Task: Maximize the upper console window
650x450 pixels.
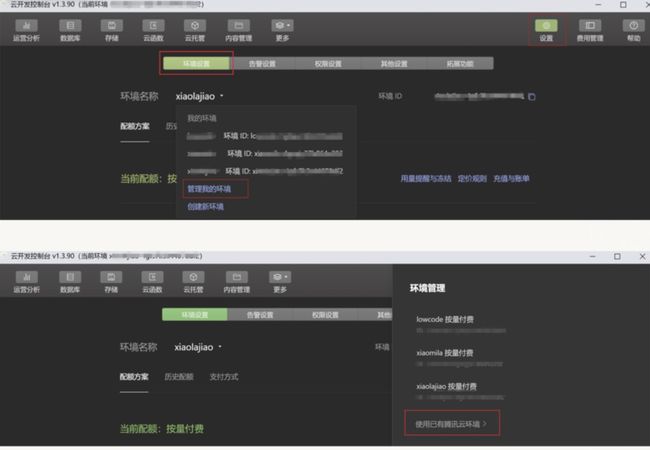Action: click(x=623, y=5)
